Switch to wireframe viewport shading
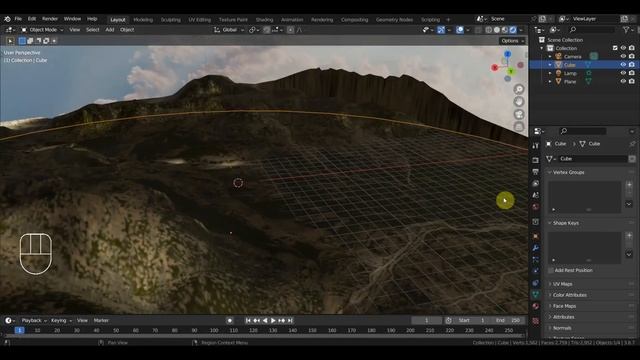The height and width of the screenshot is (360, 640). [489, 30]
